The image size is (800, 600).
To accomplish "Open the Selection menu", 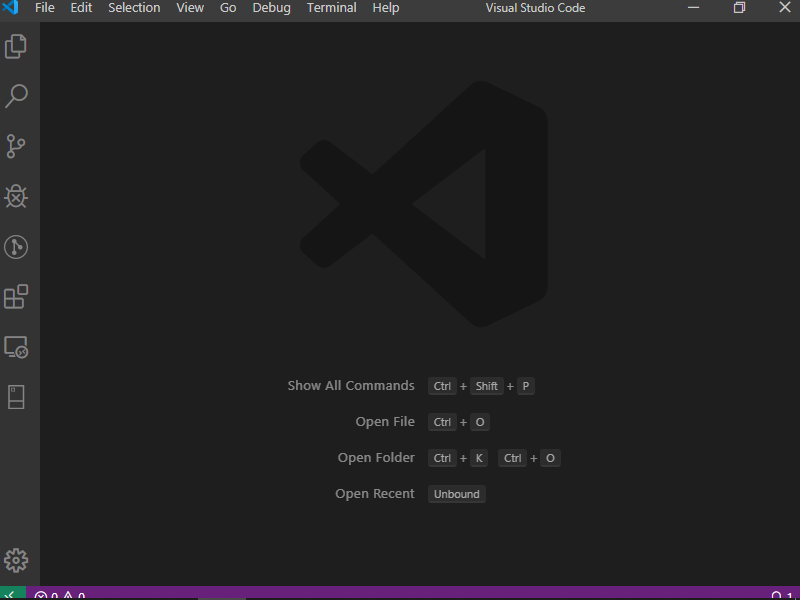I will [134, 8].
